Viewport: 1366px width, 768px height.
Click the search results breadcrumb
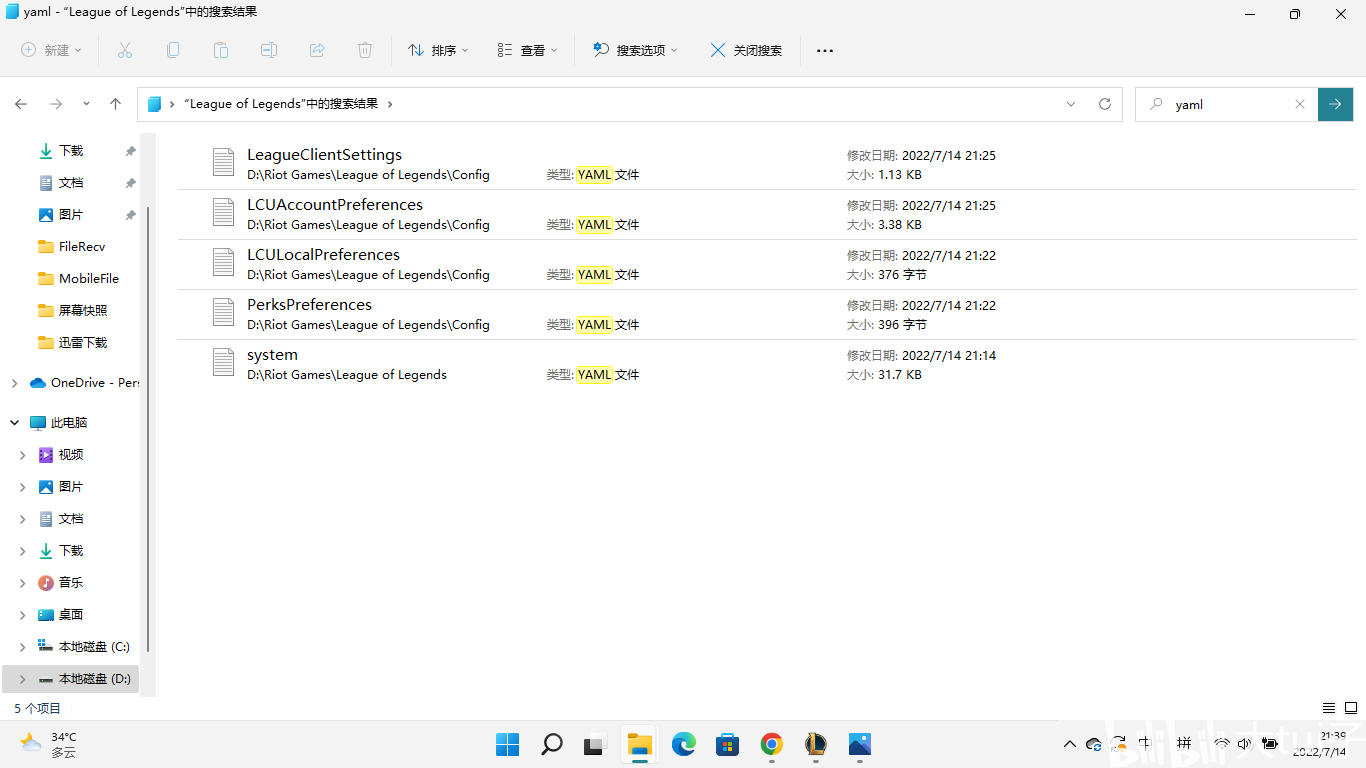(x=281, y=104)
